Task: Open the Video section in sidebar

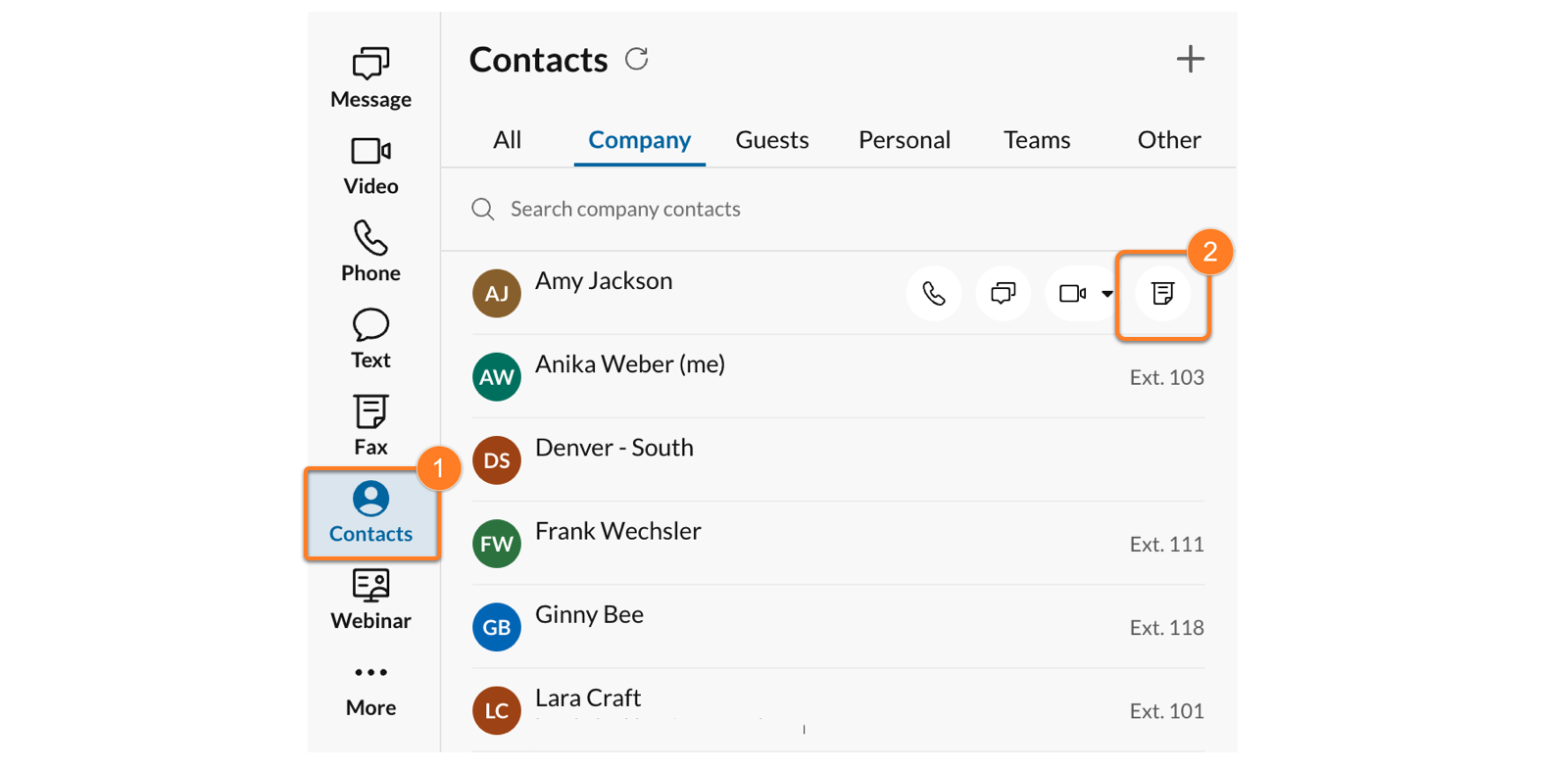Action: tap(370, 166)
